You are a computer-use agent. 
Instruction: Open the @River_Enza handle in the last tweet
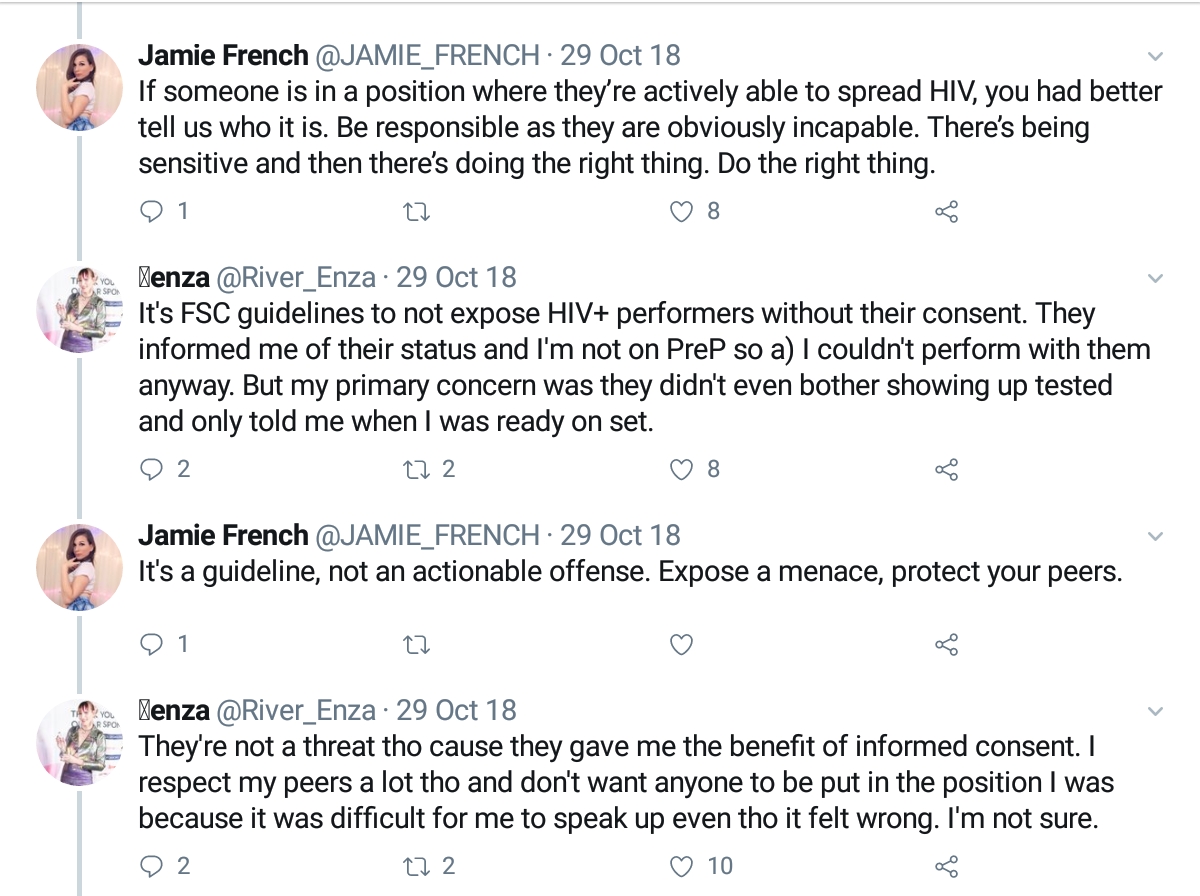tap(296, 711)
